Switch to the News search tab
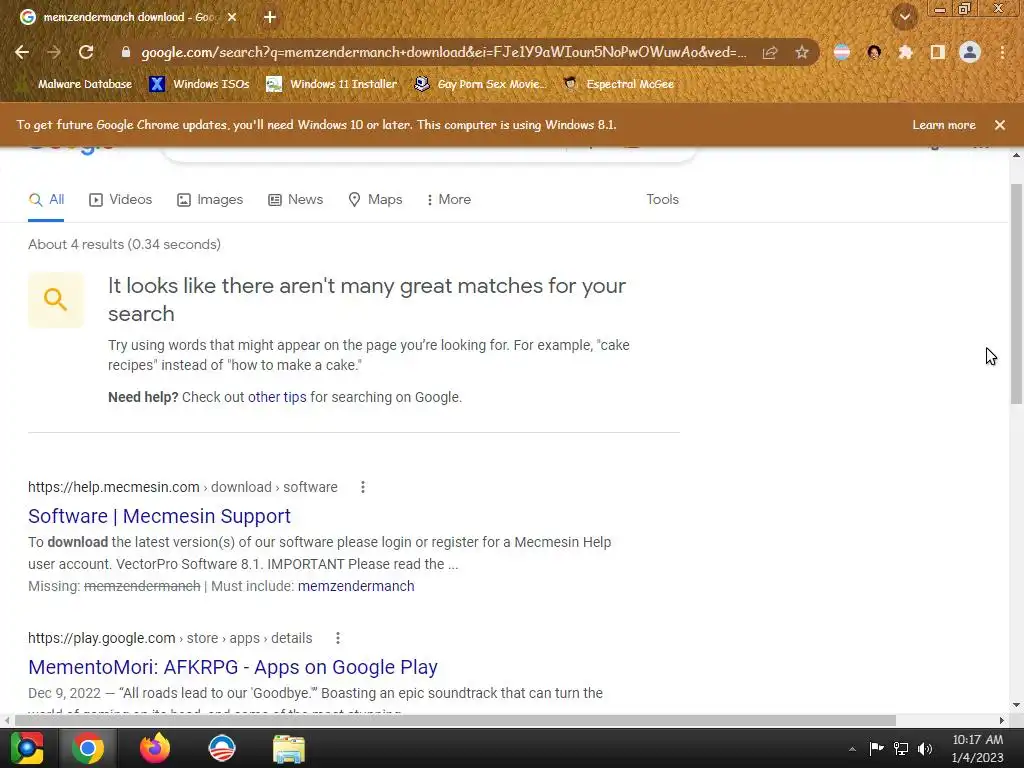The height and width of the screenshot is (768, 1024). (296, 200)
